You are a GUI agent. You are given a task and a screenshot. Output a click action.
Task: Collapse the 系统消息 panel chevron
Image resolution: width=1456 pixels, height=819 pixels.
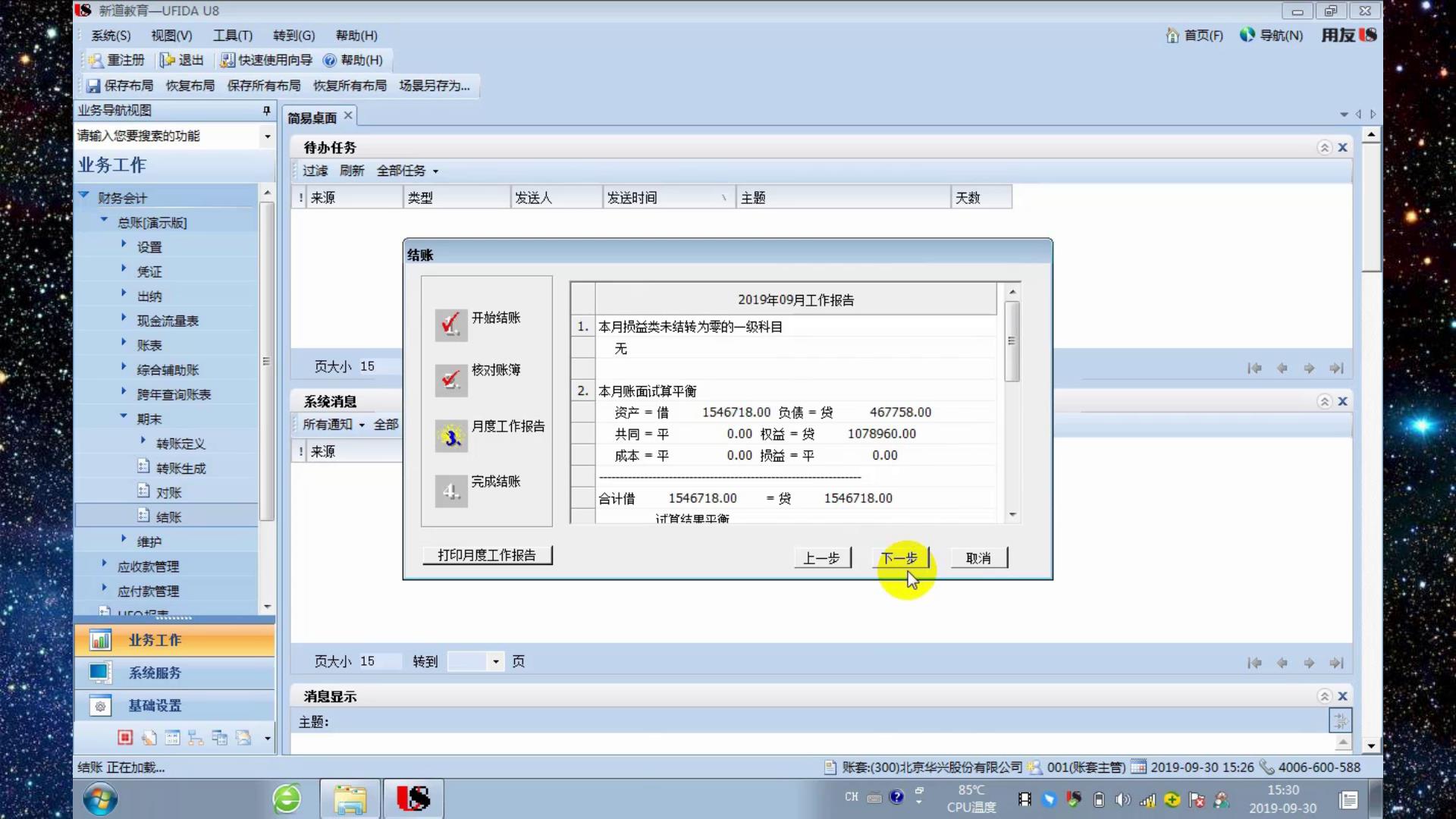point(1324,401)
